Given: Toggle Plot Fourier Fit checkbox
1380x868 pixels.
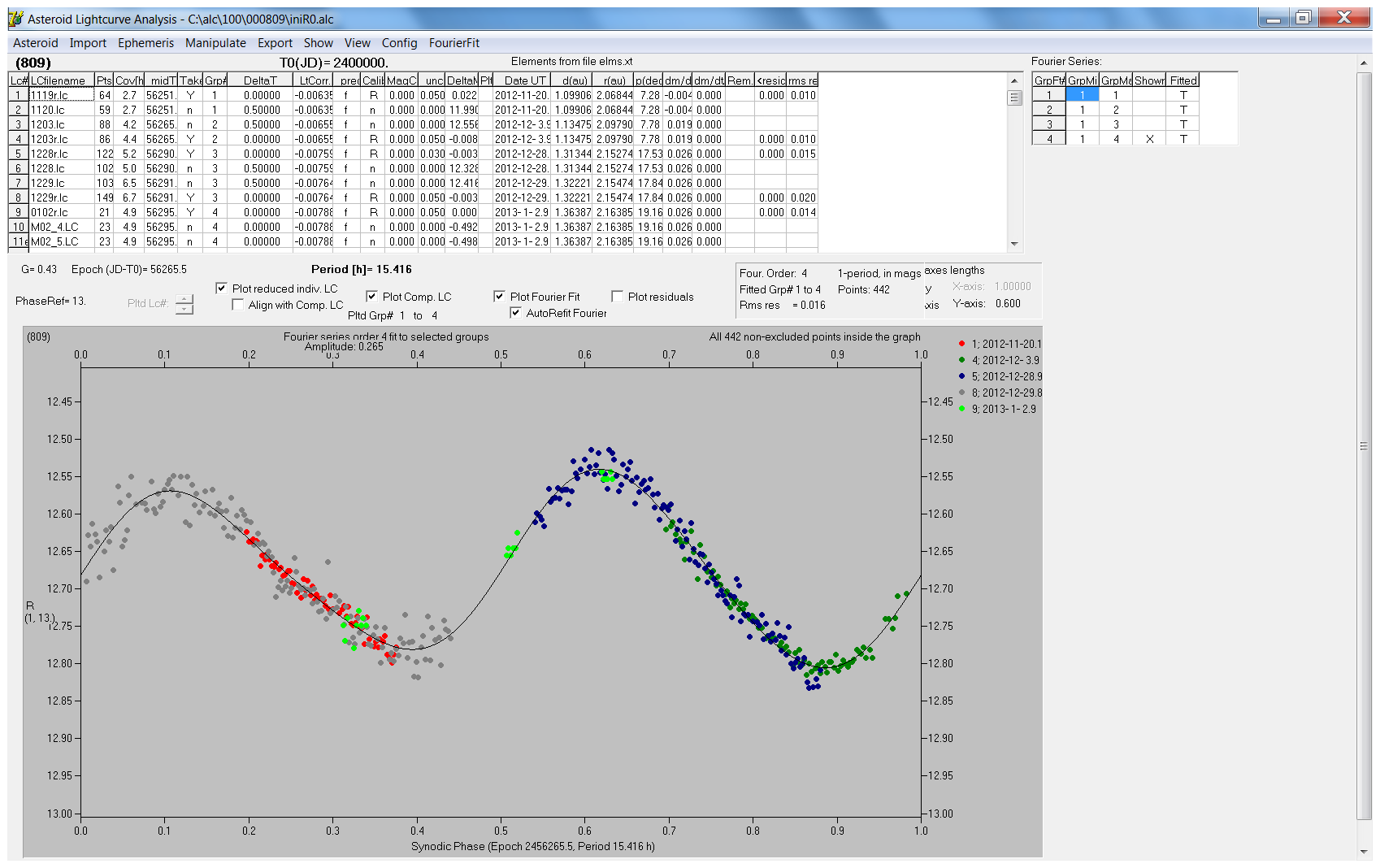Looking at the screenshot, I should point(499,297).
